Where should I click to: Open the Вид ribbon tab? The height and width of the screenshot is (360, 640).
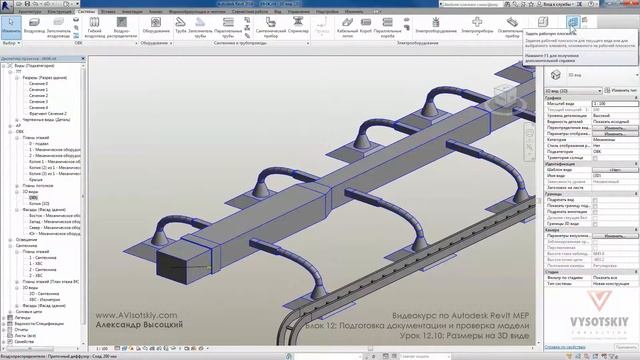click(278, 11)
